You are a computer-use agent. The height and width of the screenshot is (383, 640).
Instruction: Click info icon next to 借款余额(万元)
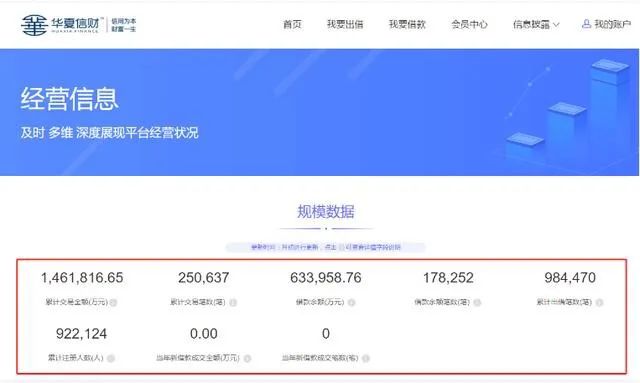[351, 303]
